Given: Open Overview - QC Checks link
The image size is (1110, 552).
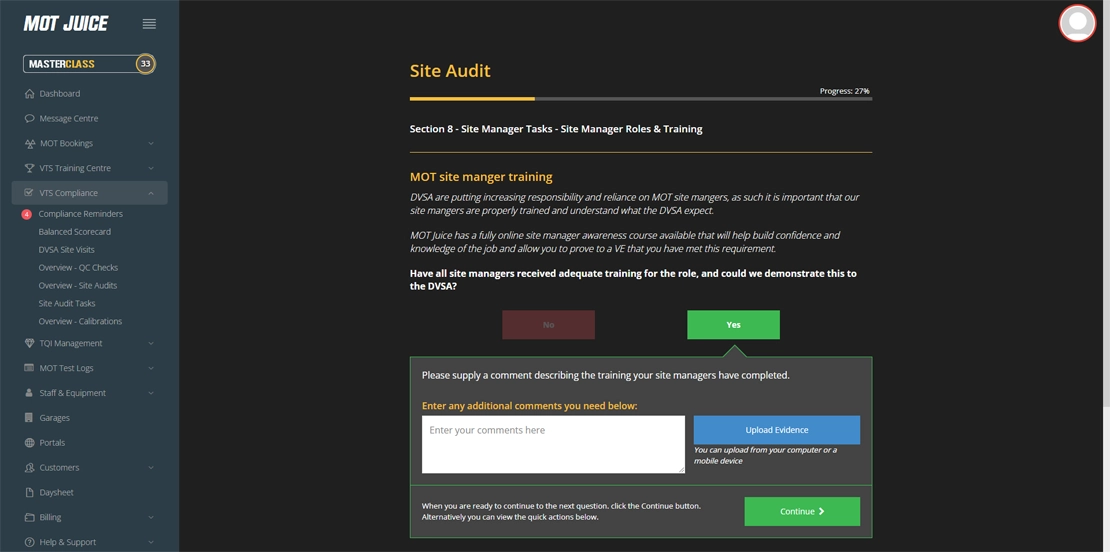Looking at the screenshot, I should pos(78,268).
